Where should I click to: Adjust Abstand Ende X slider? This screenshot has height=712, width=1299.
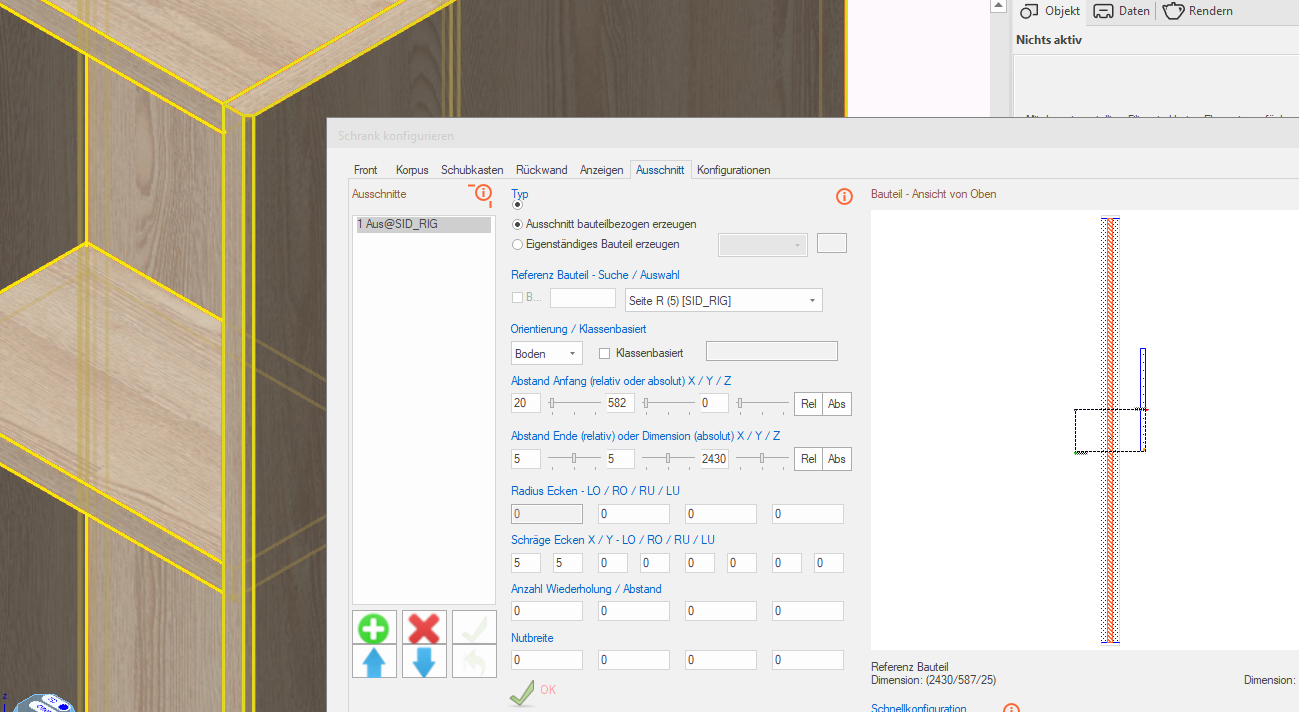point(573,458)
